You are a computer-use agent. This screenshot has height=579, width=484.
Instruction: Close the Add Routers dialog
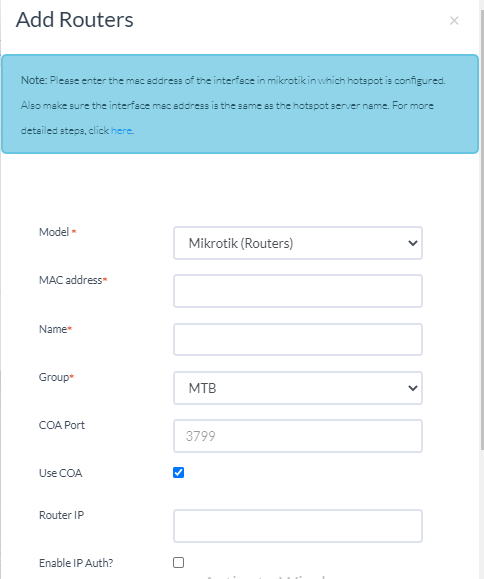[x=454, y=21]
